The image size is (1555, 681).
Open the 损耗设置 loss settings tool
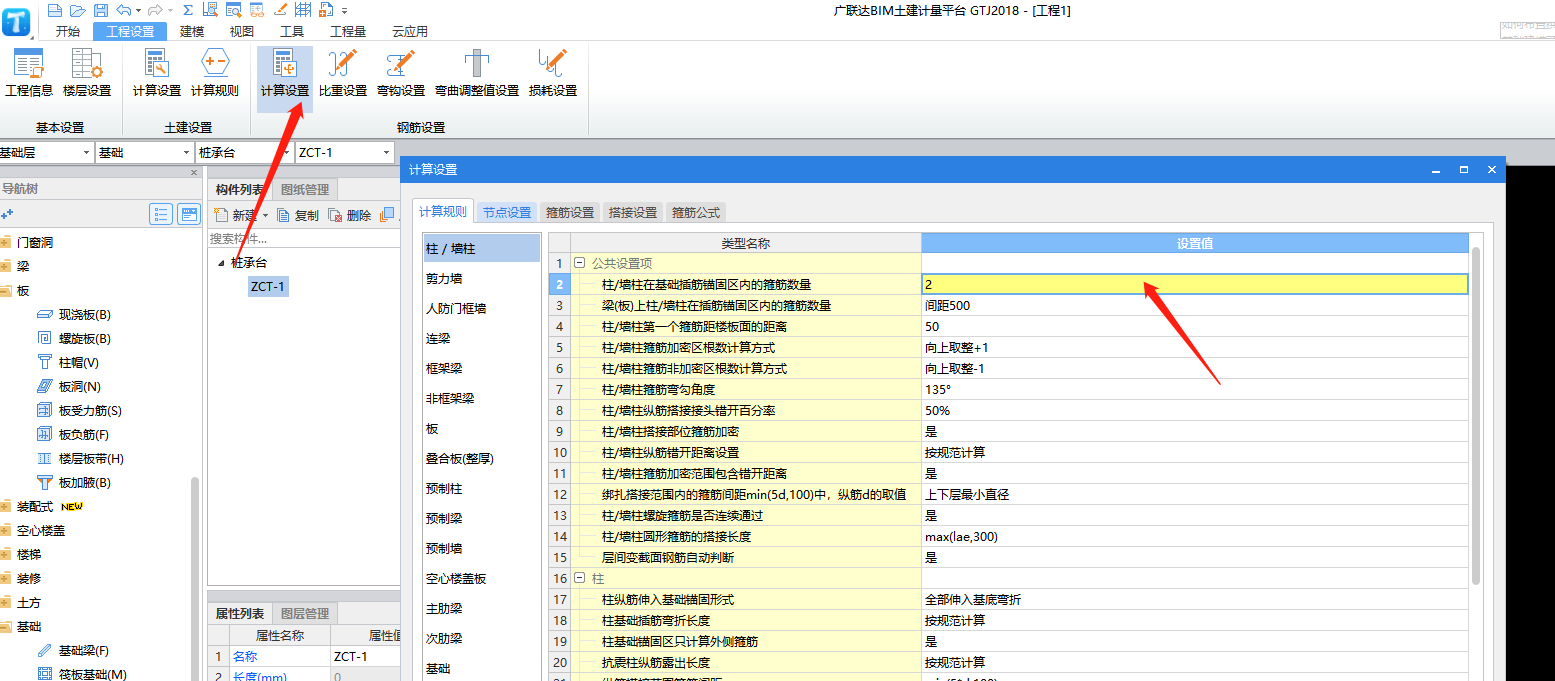point(553,73)
